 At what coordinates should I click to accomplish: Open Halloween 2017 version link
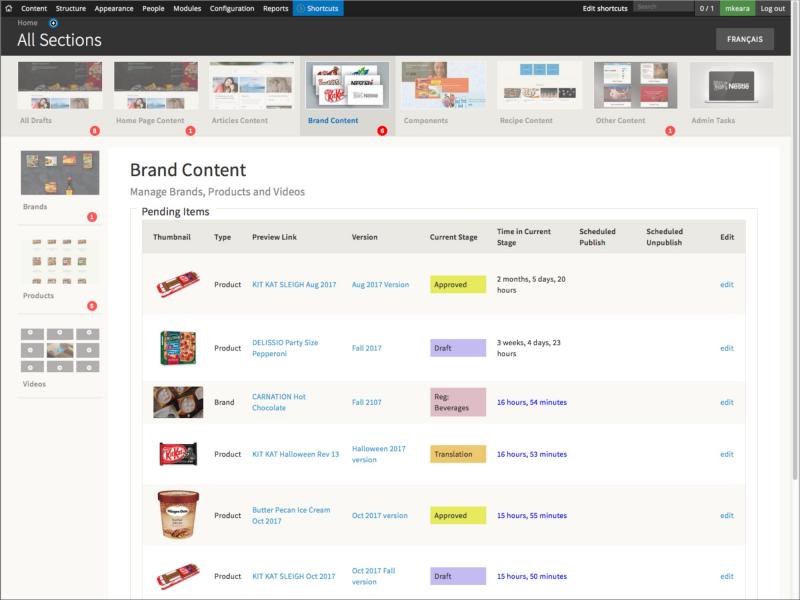379,454
